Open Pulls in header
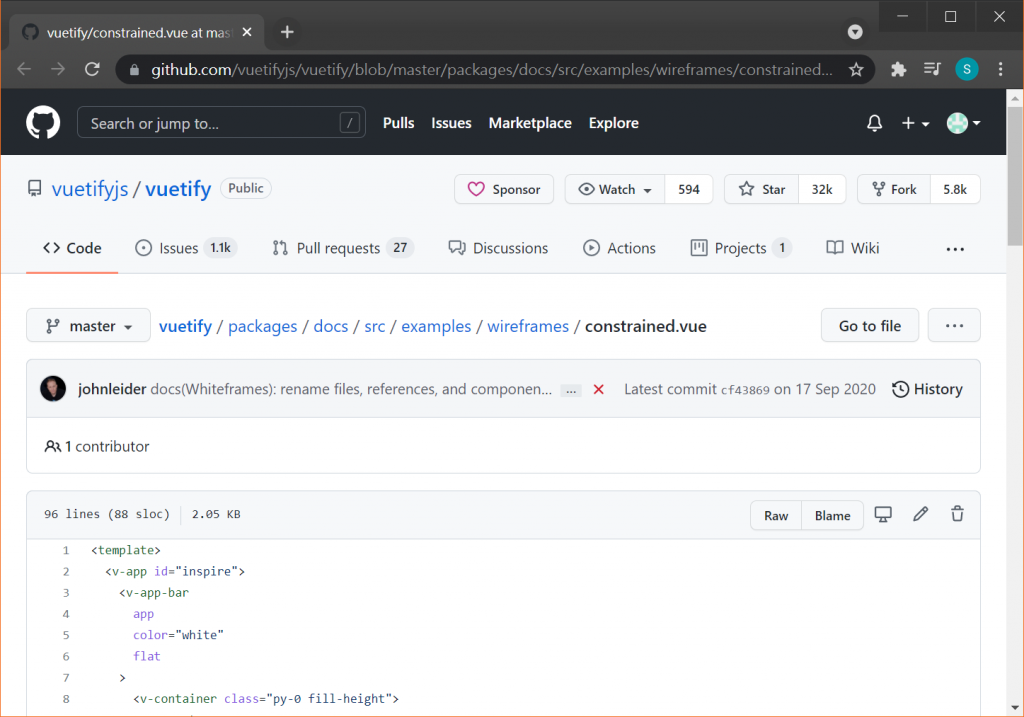 click(x=398, y=123)
